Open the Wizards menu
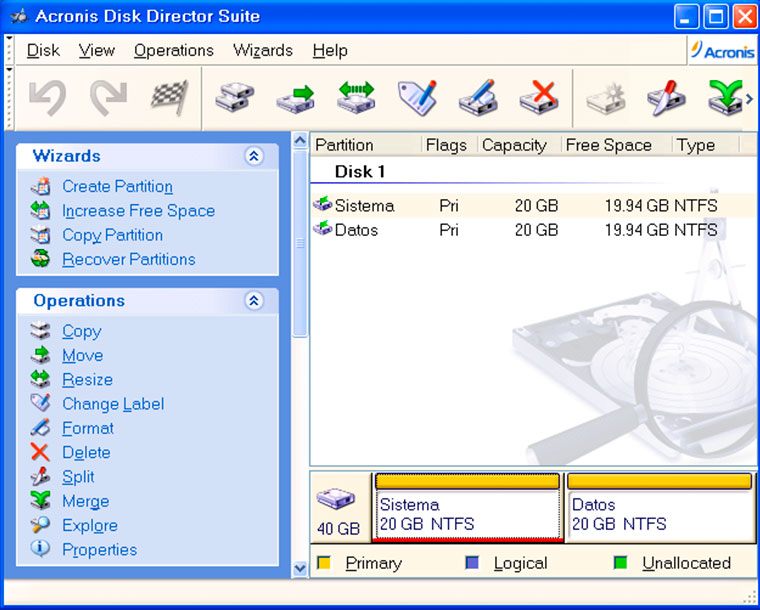 263,50
